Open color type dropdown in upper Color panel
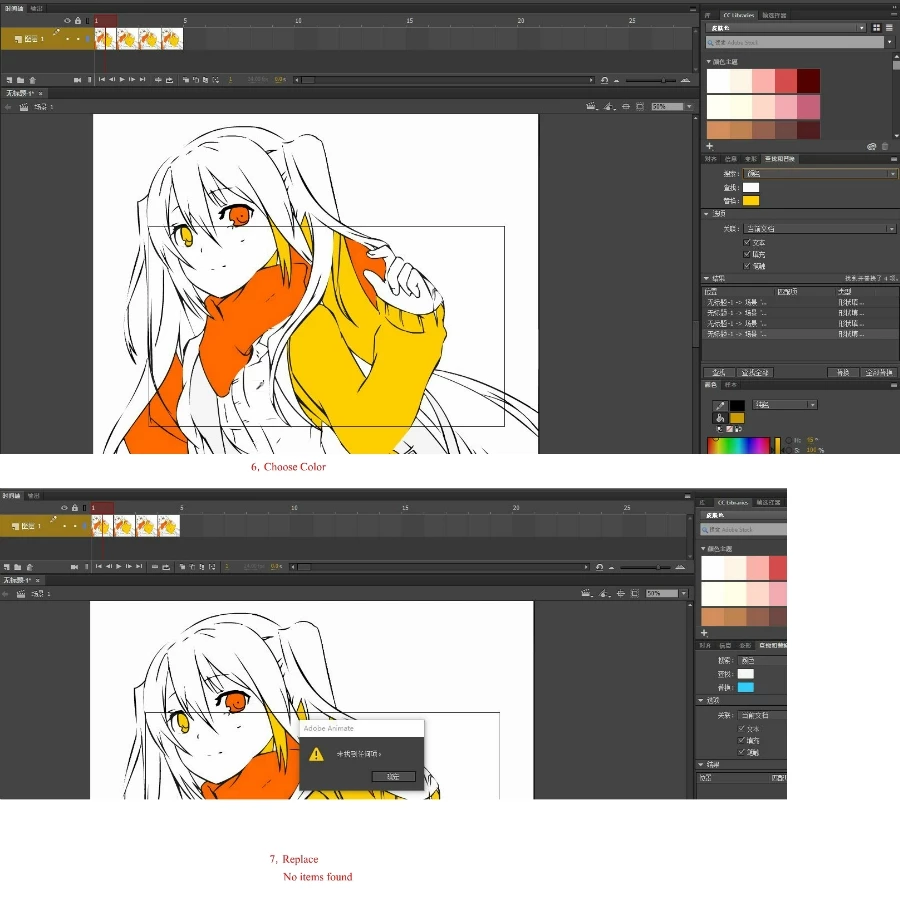 tap(785, 405)
